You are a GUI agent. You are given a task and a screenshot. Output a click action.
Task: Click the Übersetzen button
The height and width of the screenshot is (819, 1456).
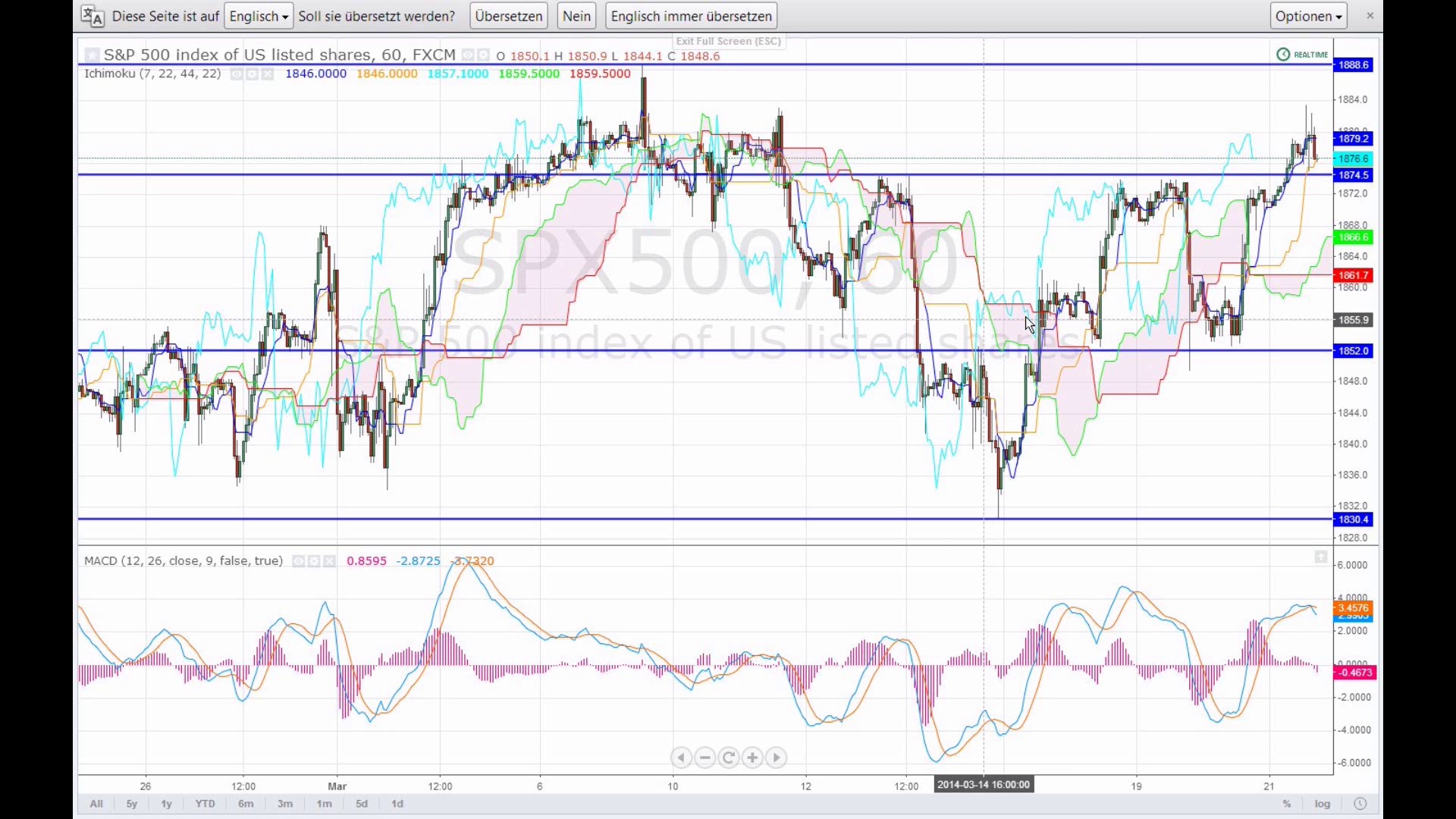click(509, 16)
